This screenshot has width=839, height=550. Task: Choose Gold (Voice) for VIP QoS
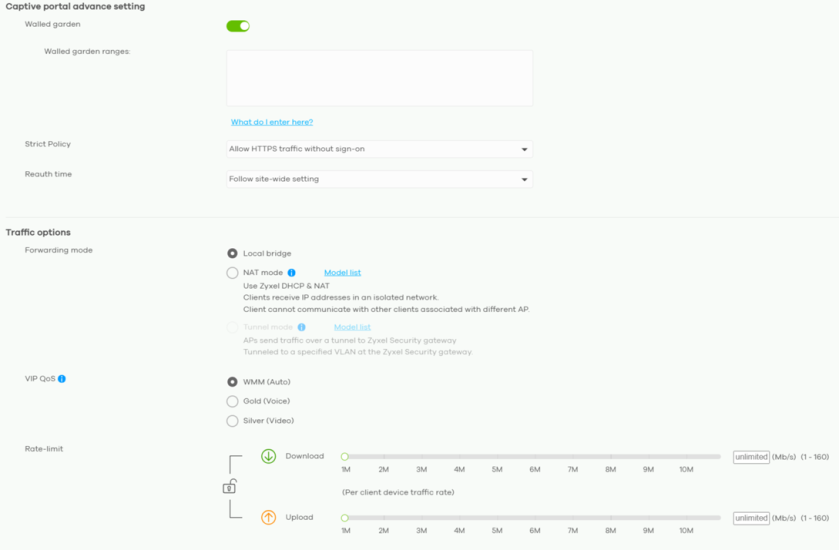click(x=232, y=401)
